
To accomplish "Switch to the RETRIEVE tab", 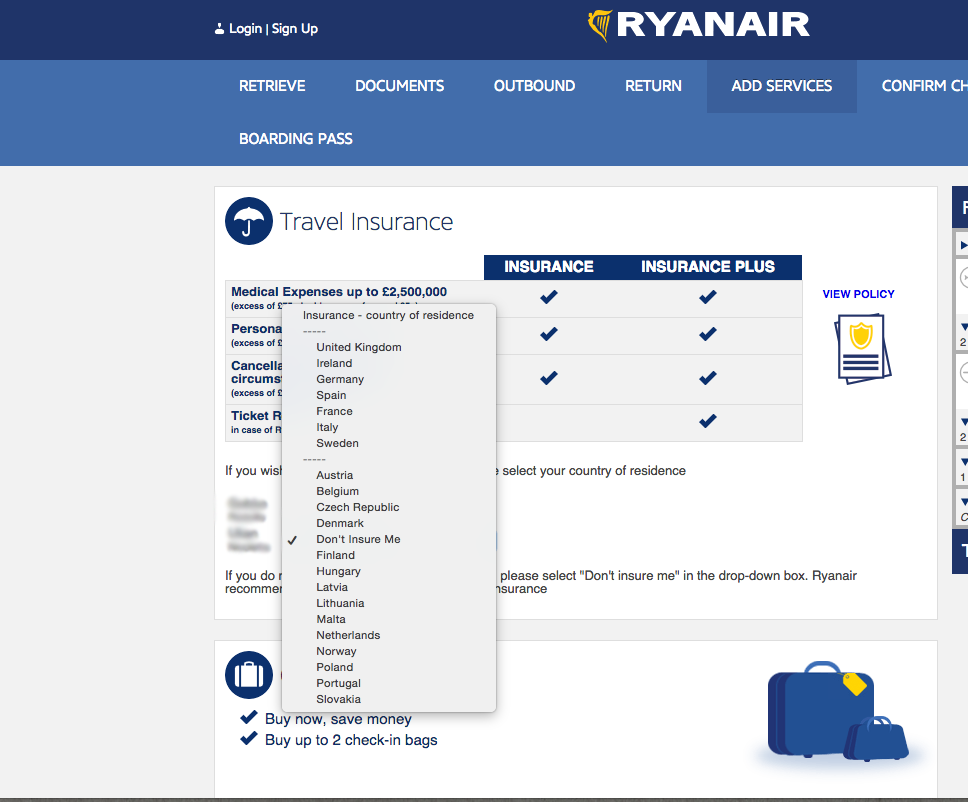I will pos(272,86).
